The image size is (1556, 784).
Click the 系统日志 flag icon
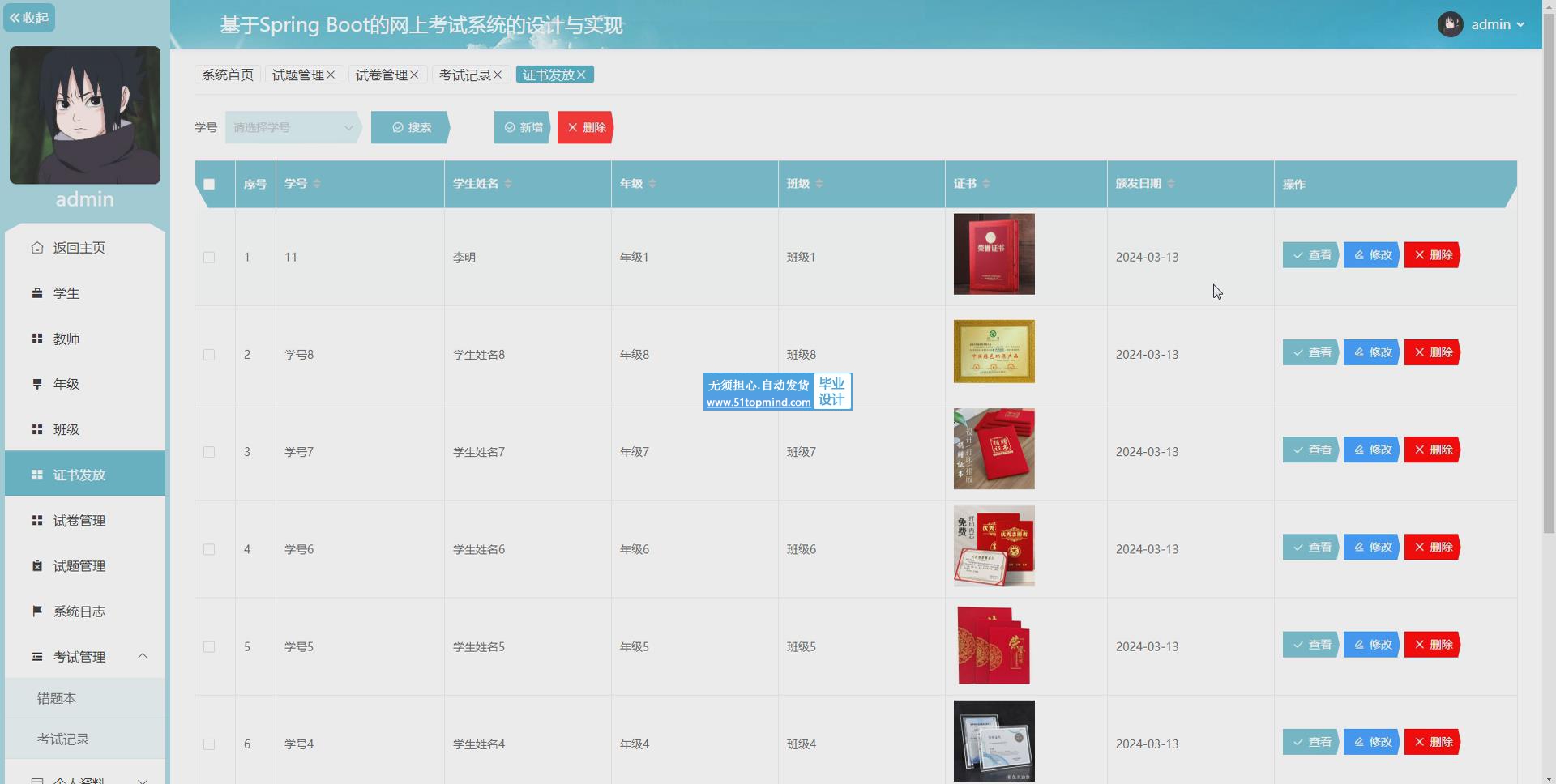(x=37, y=611)
